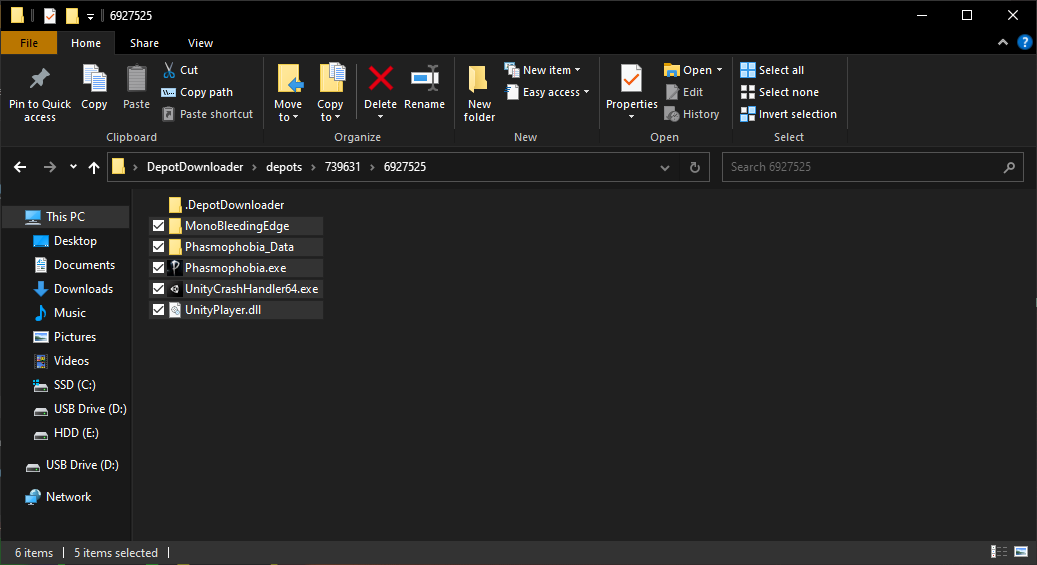This screenshot has width=1037, height=565.
Task: Rename the selected item
Action: point(425,87)
